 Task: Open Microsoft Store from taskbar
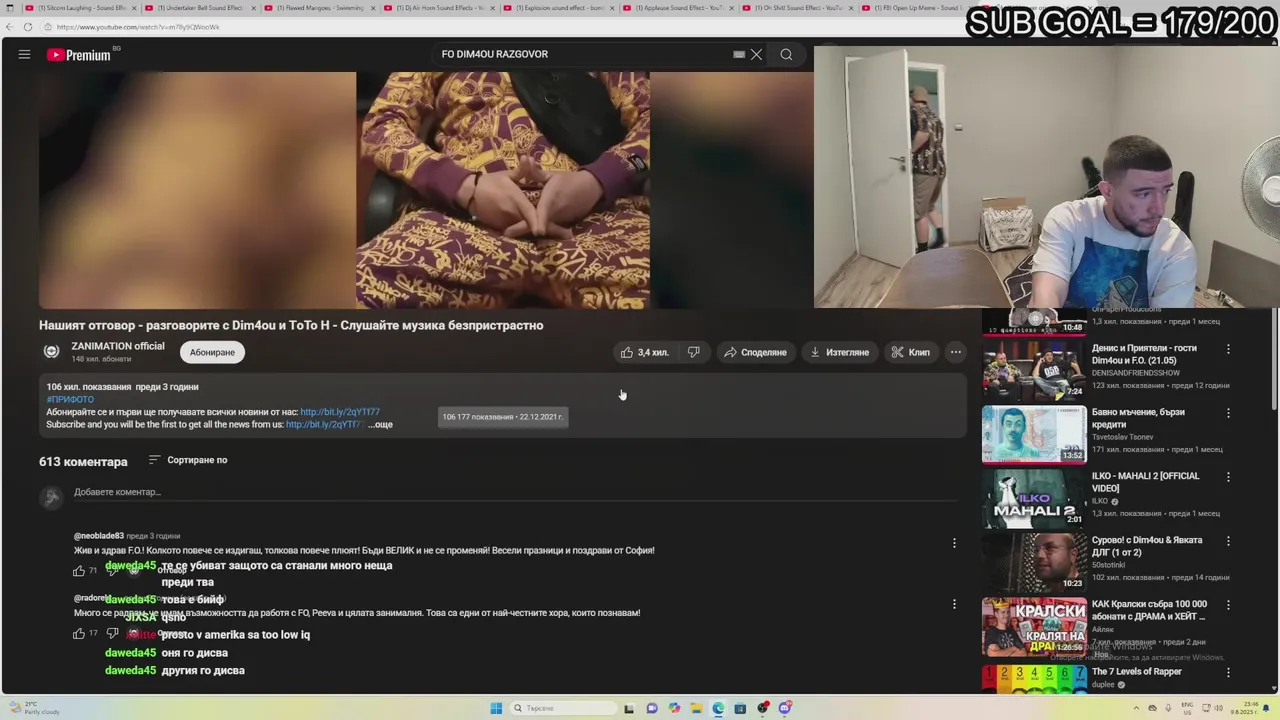click(x=740, y=708)
